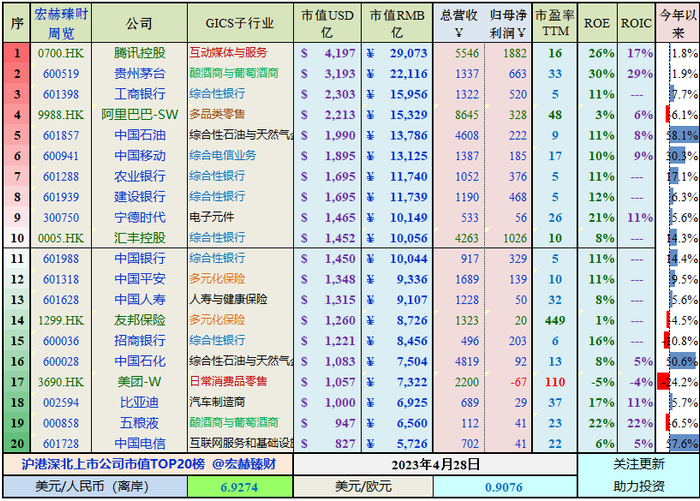The height and width of the screenshot is (501, 700).
Task: Click the 电子元件 industry cell
Action: coord(240,217)
